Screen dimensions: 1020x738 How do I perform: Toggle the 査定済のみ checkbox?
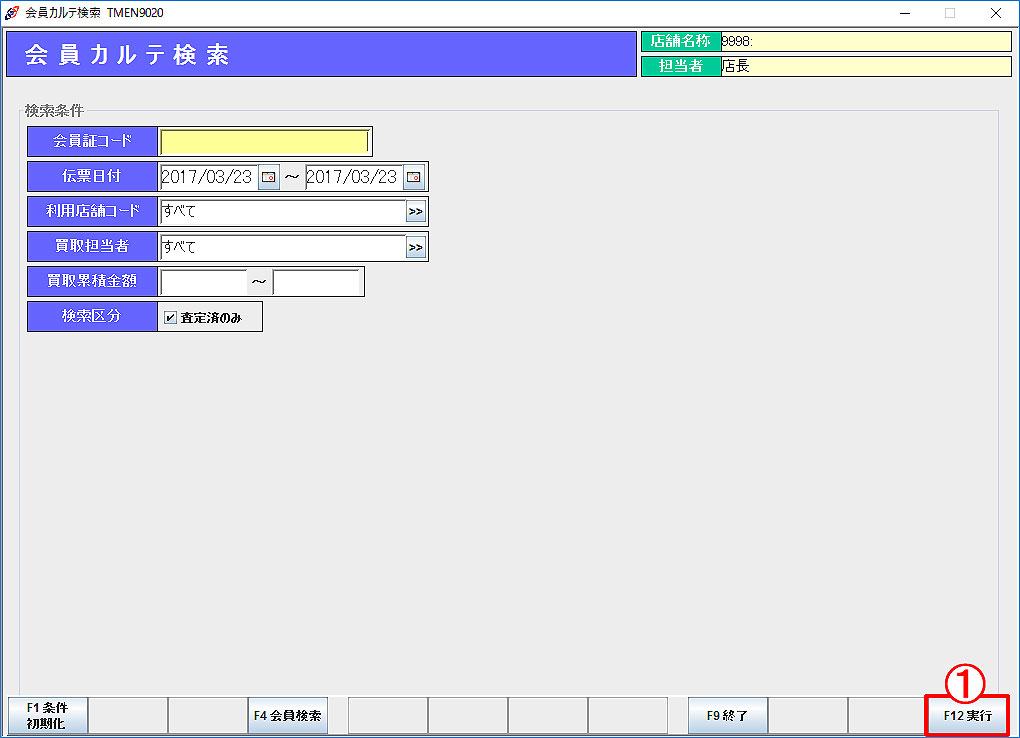170,318
